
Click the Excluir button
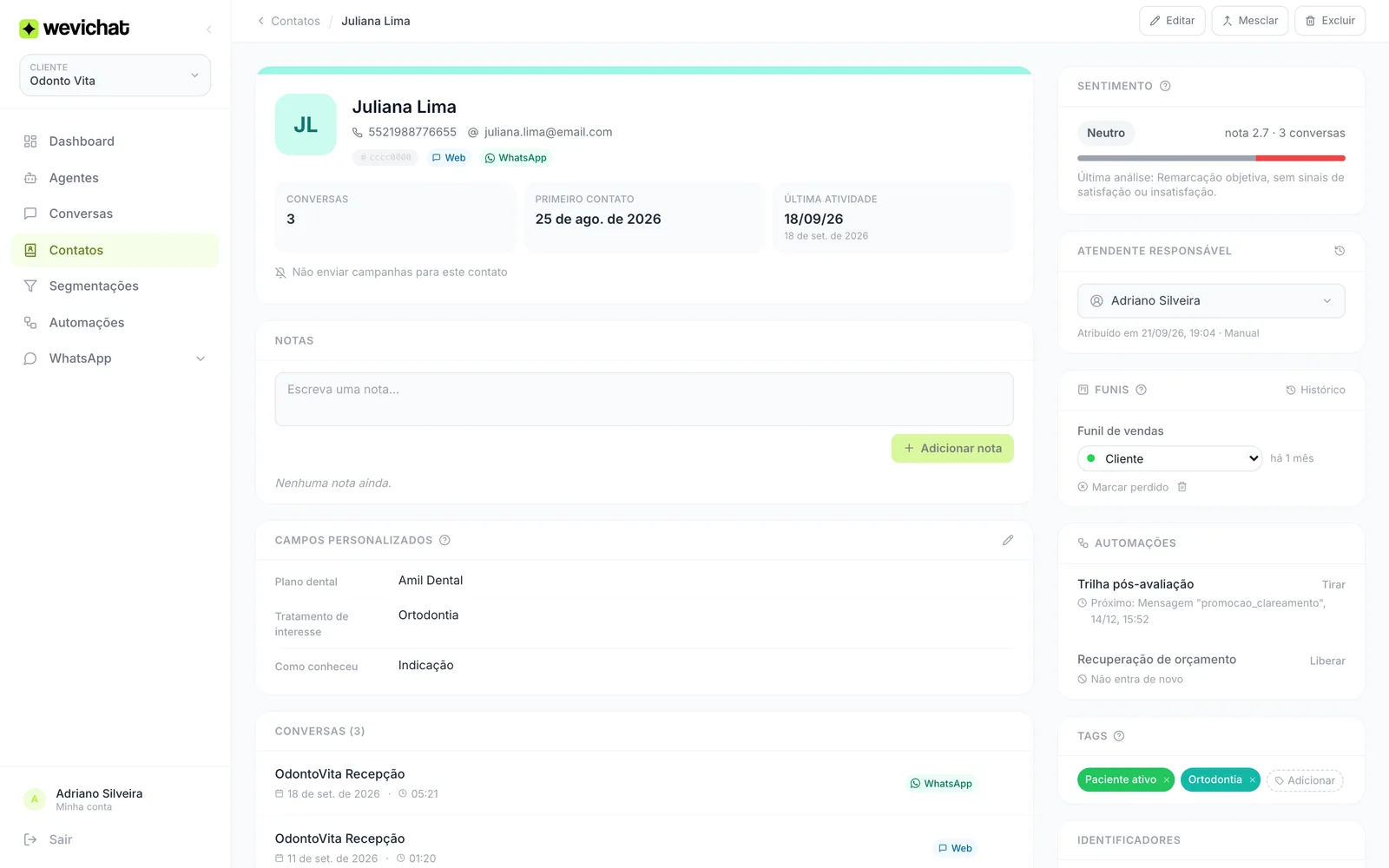click(x=1330, y=21)
